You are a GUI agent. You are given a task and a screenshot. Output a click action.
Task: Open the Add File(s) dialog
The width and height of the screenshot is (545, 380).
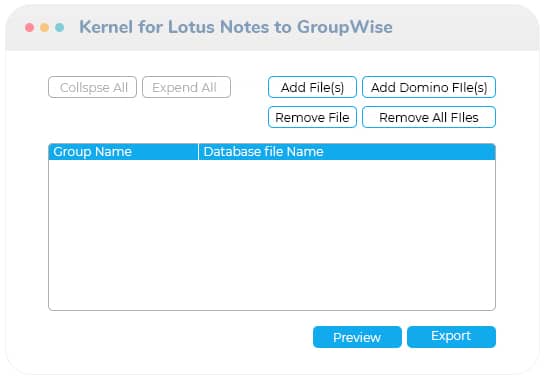[x=312, y=87]
